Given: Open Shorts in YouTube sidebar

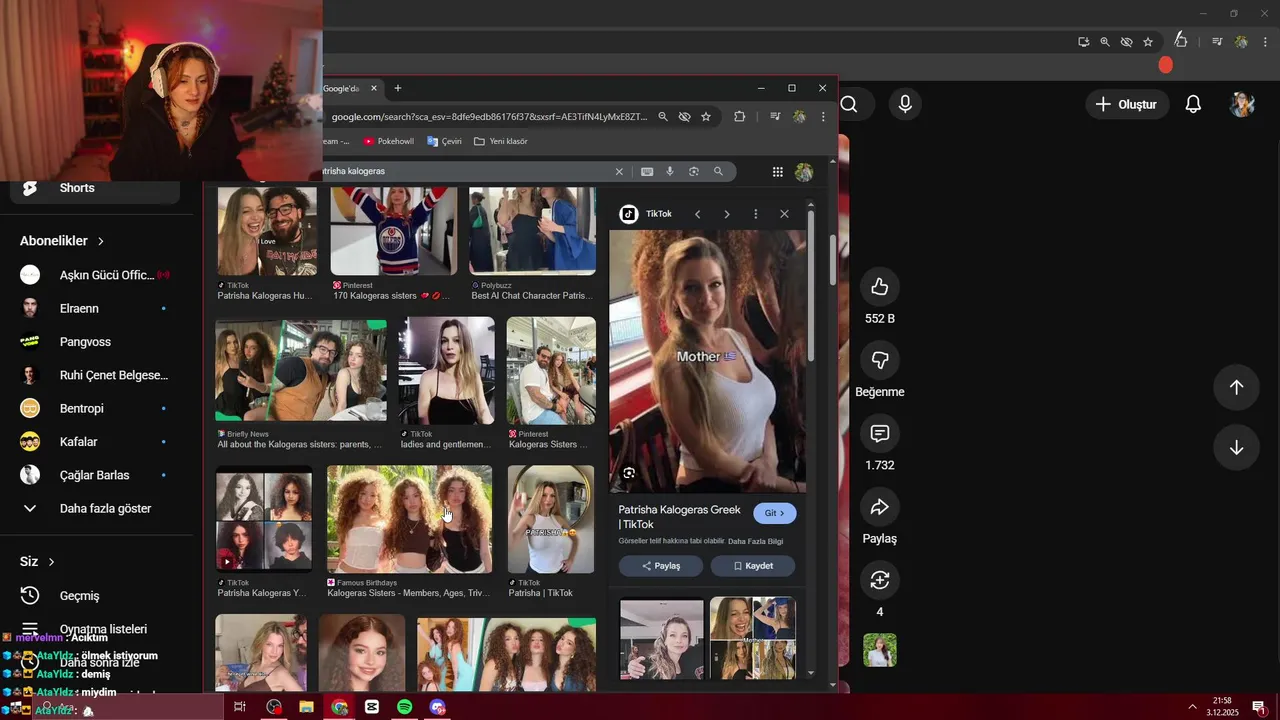Looking at the screenshot, I should coord(96,188).
